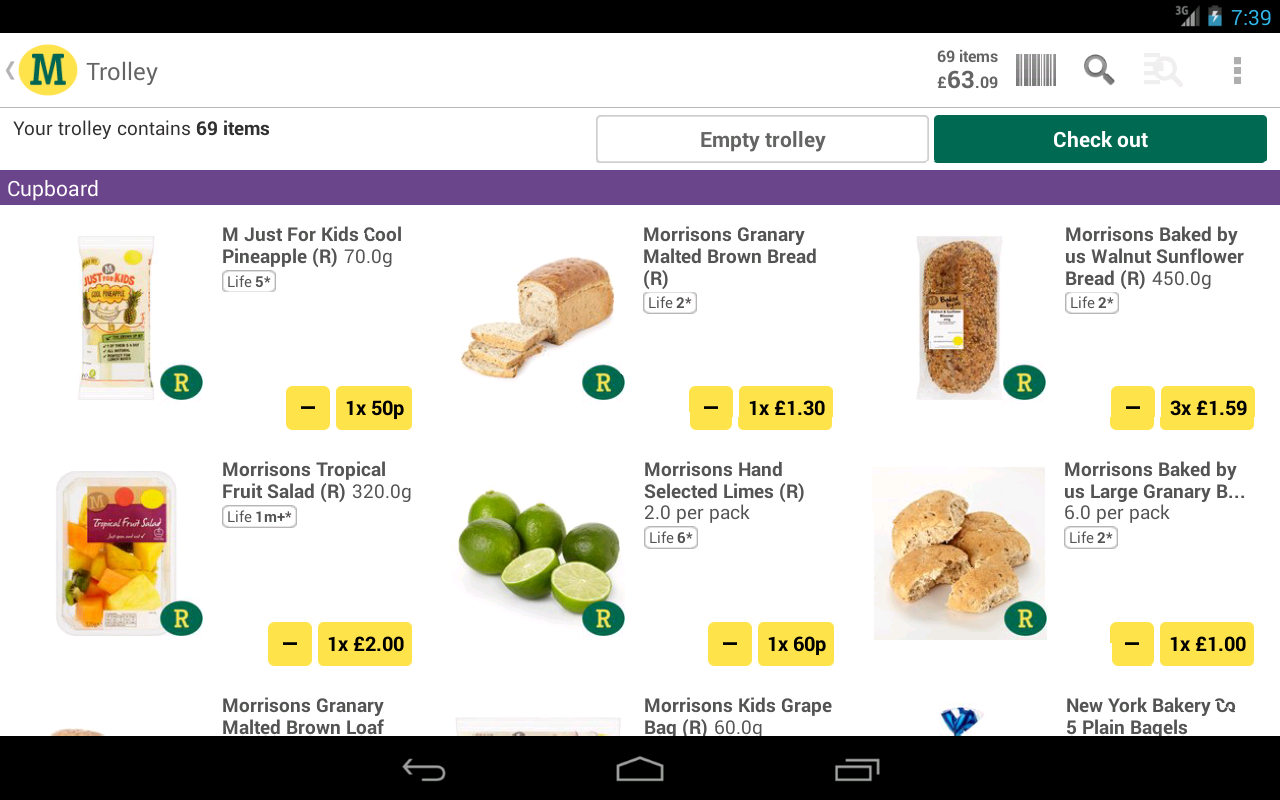
Task: Click the Empty trolley button
Action: click(762, 140)
